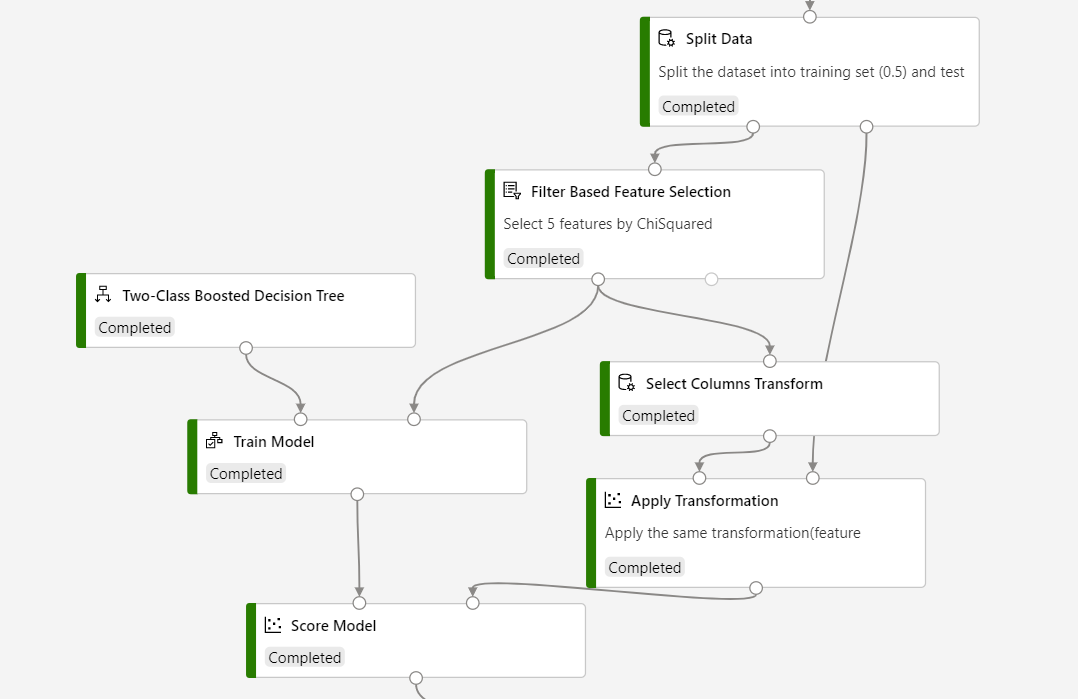Click the Select Columns Transform icon
1078x699 pixels.
click(627, 382)
